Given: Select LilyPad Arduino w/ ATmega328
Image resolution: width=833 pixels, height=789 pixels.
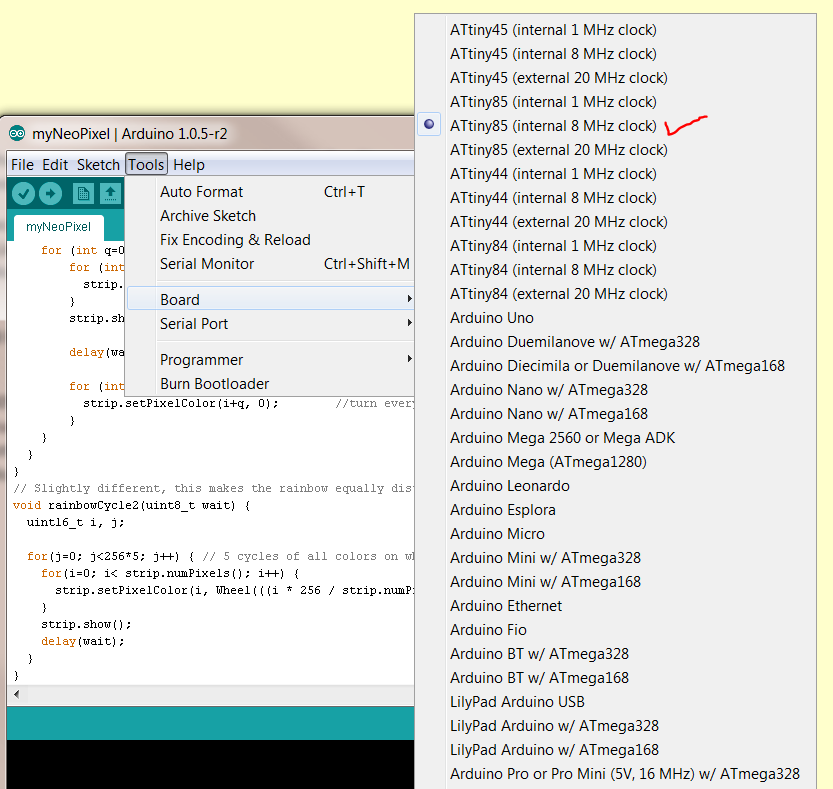Looking at the screenshot, I should click(x=554, y=725).
